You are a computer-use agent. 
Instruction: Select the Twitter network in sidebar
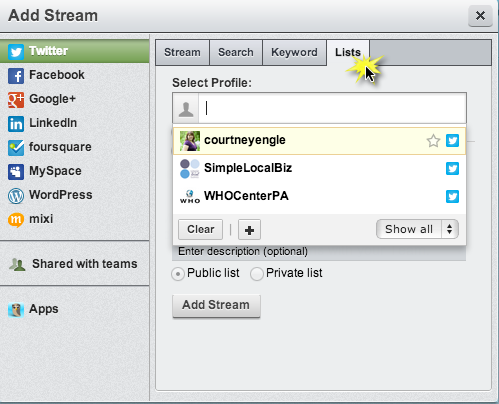tap(74, 51)
